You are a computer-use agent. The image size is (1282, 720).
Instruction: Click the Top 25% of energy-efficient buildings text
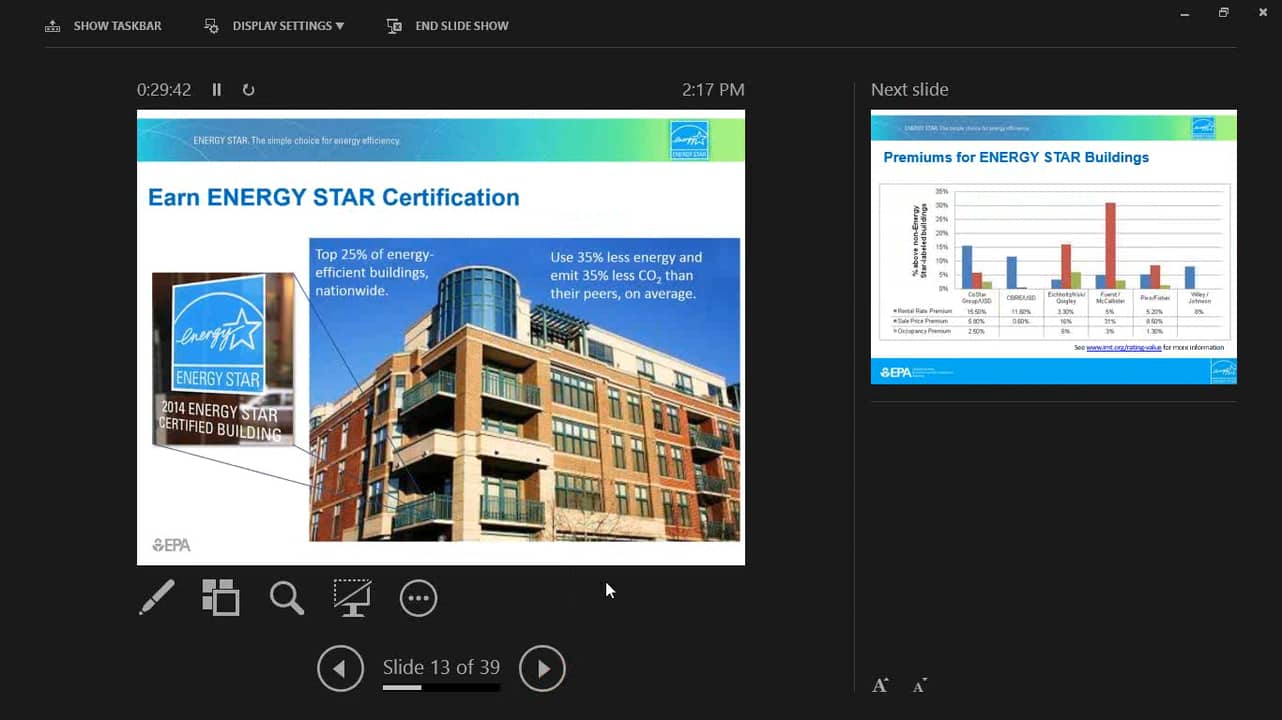[375, 273]
